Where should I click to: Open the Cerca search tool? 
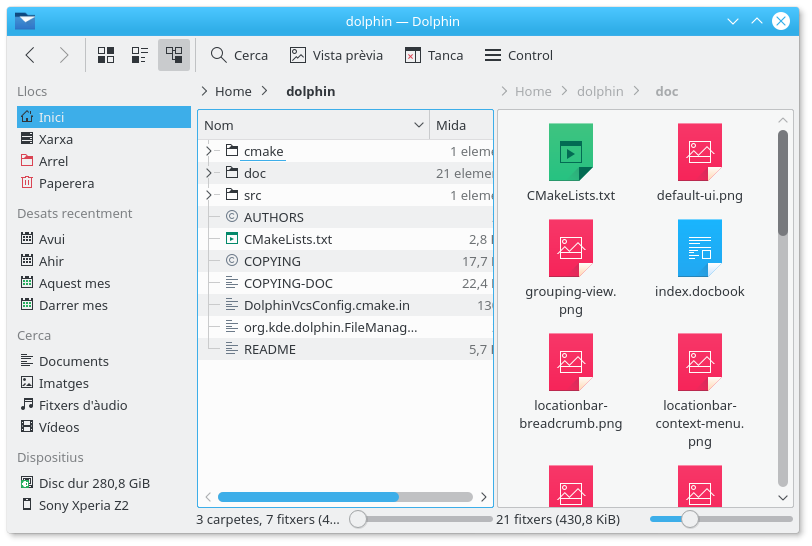238,55
